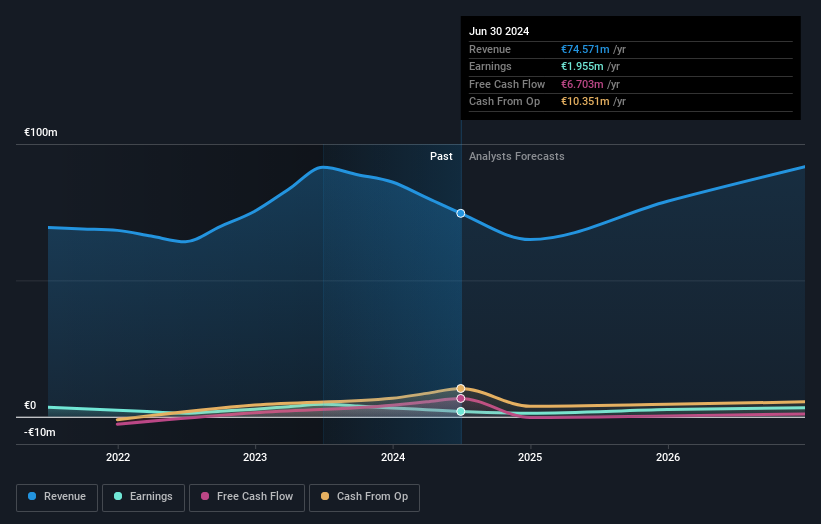Image resolution: width=821 pixels, height=524 pixels.
Task: Toggle the Cash From Op legend button
Action: 364,497
